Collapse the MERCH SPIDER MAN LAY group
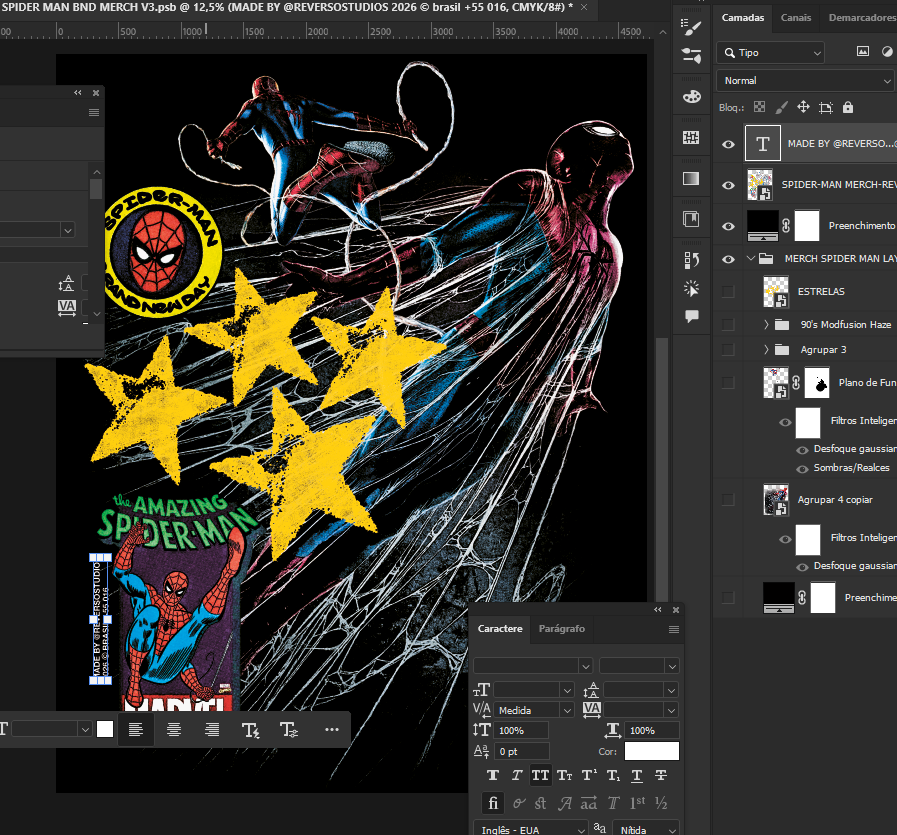This screenshot has width=897, height=835. pyautogui.click(x=751, y=259)
